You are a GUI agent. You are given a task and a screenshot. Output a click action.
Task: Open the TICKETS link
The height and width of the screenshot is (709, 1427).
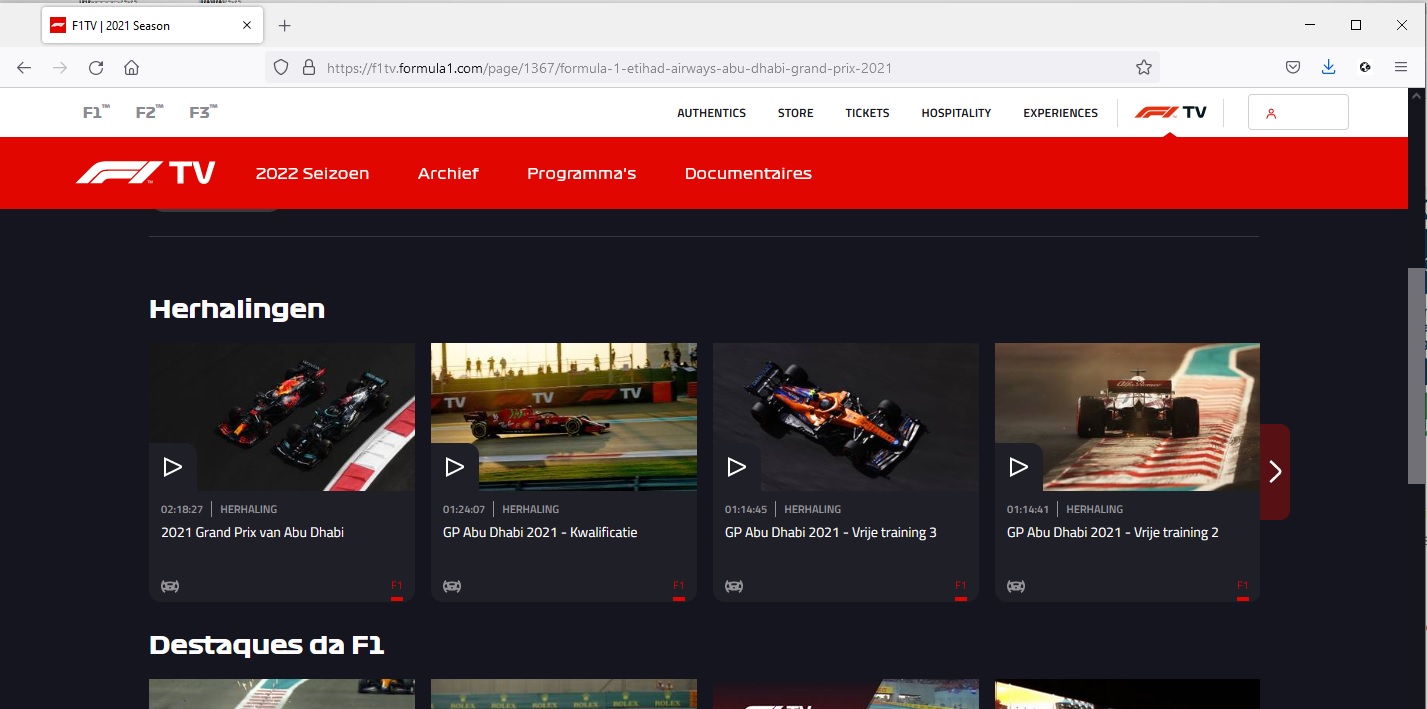(867, 113)
